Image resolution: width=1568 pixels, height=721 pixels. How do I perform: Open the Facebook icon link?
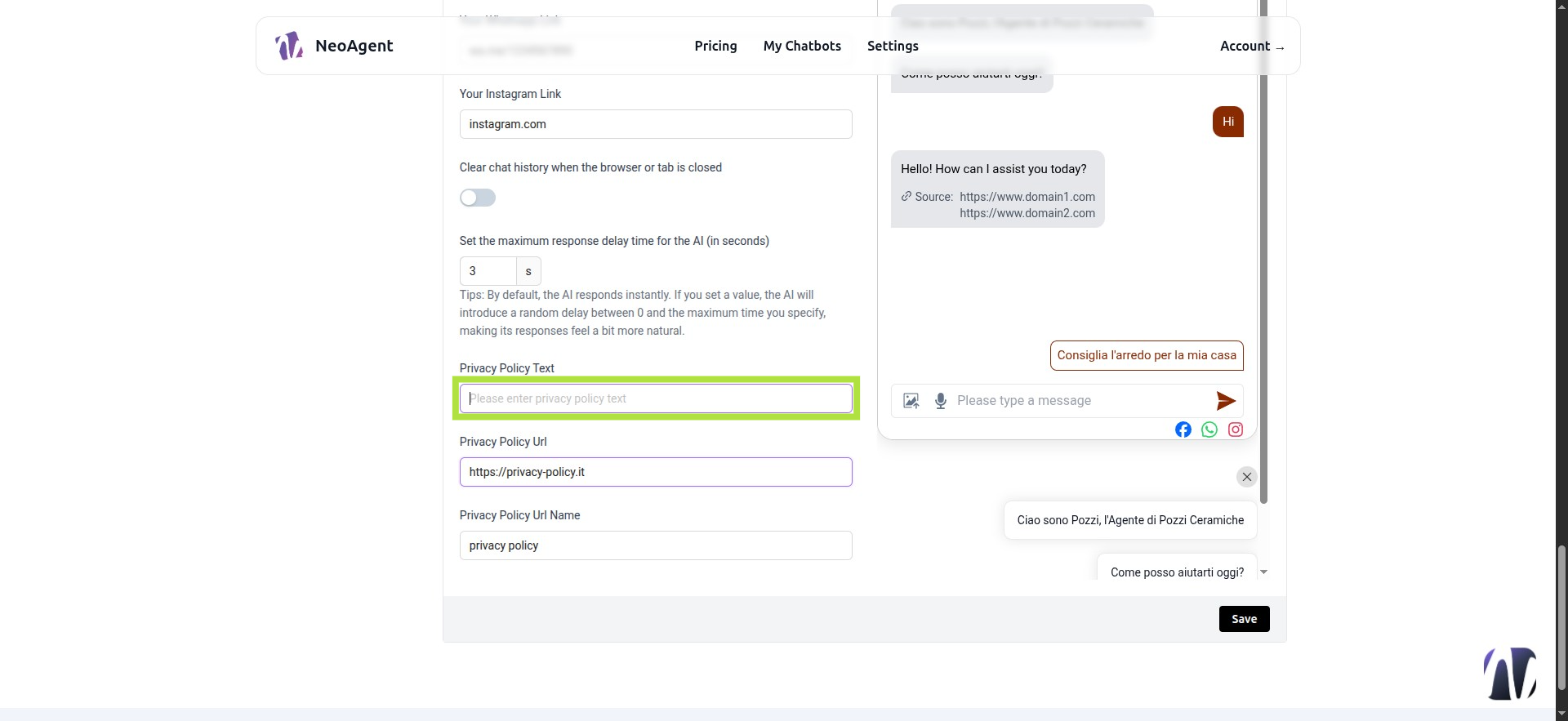[1183, 429]
